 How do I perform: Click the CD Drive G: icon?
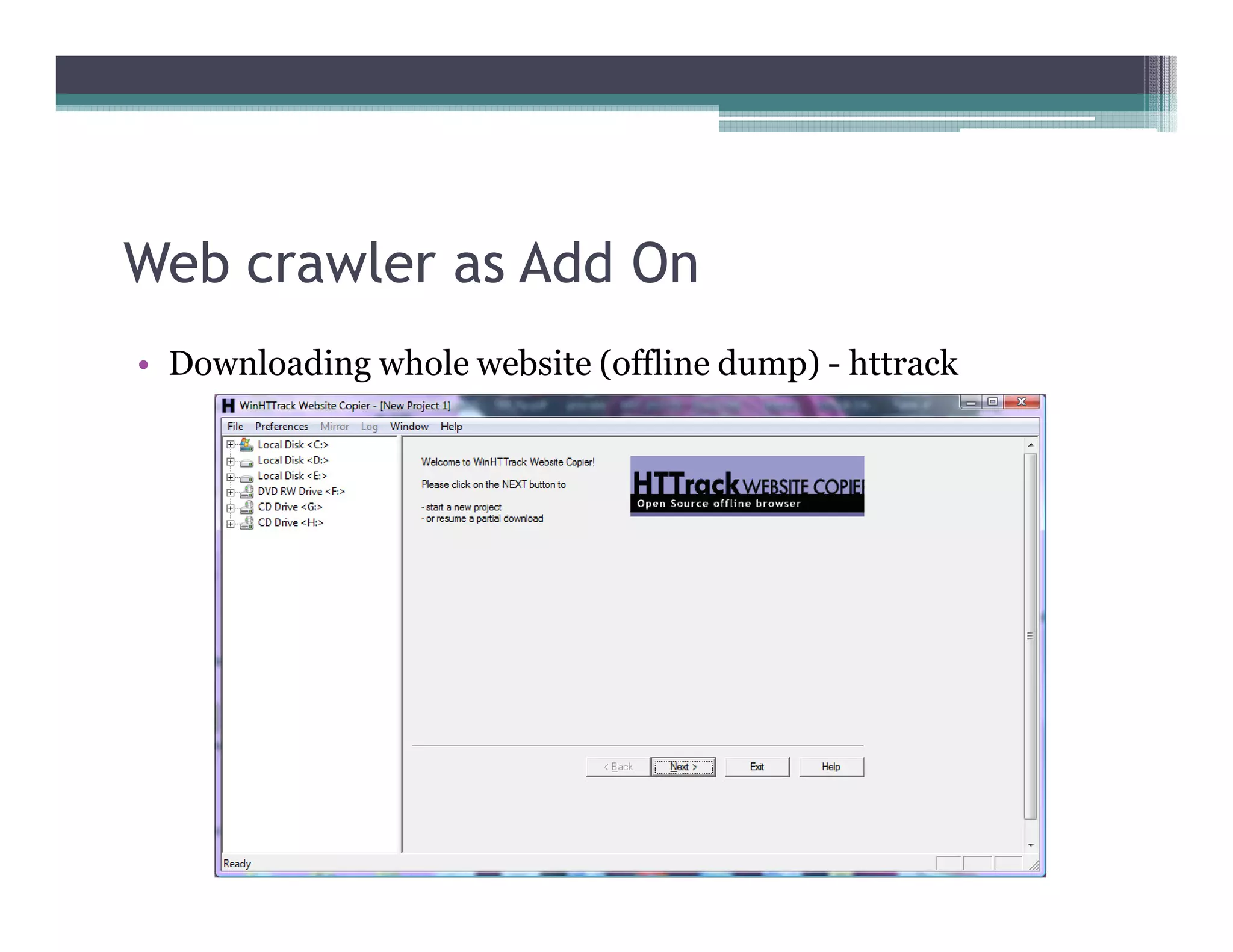click(x=246, y=507)
